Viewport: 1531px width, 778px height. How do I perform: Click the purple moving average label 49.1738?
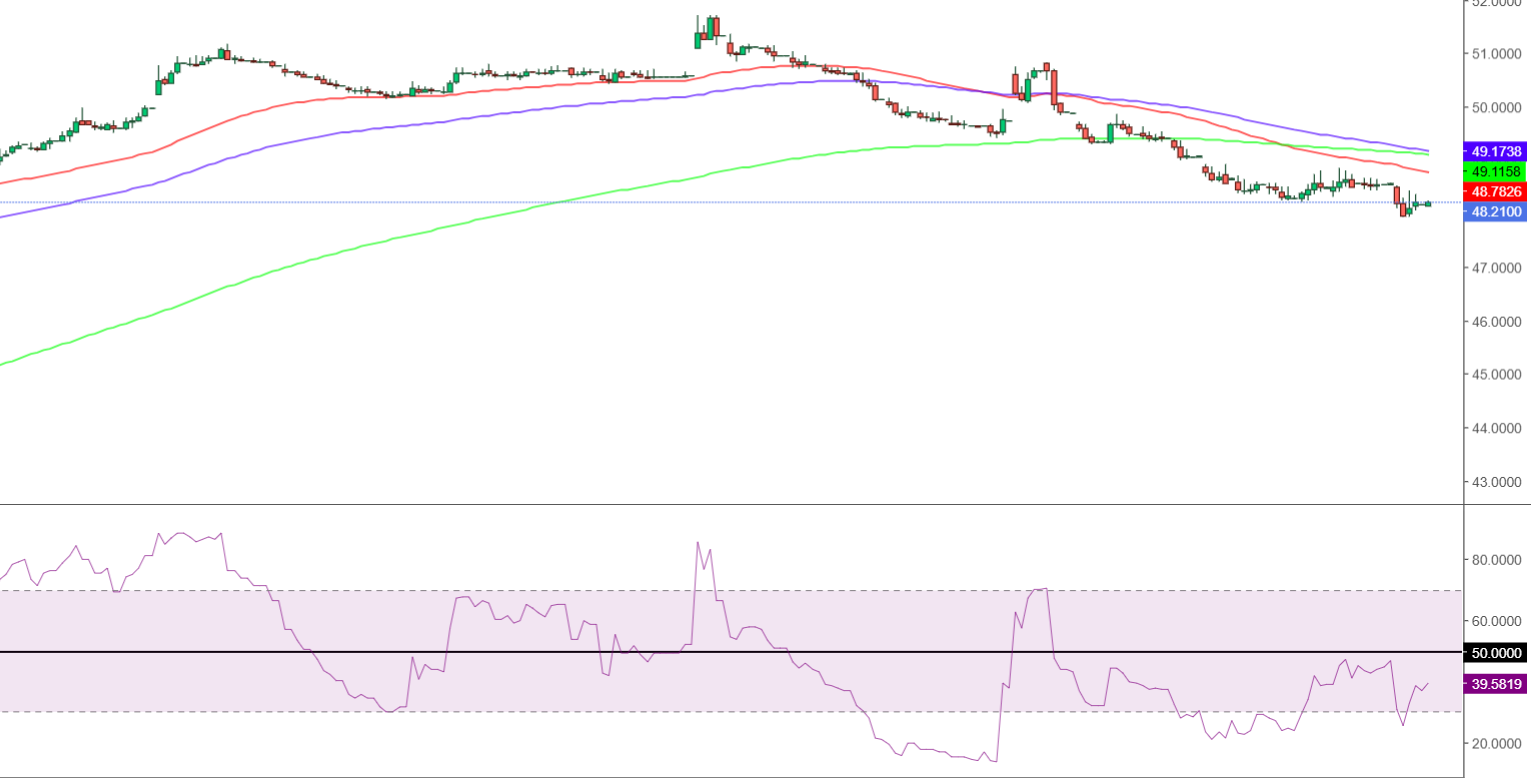[x=1494, y=152]
